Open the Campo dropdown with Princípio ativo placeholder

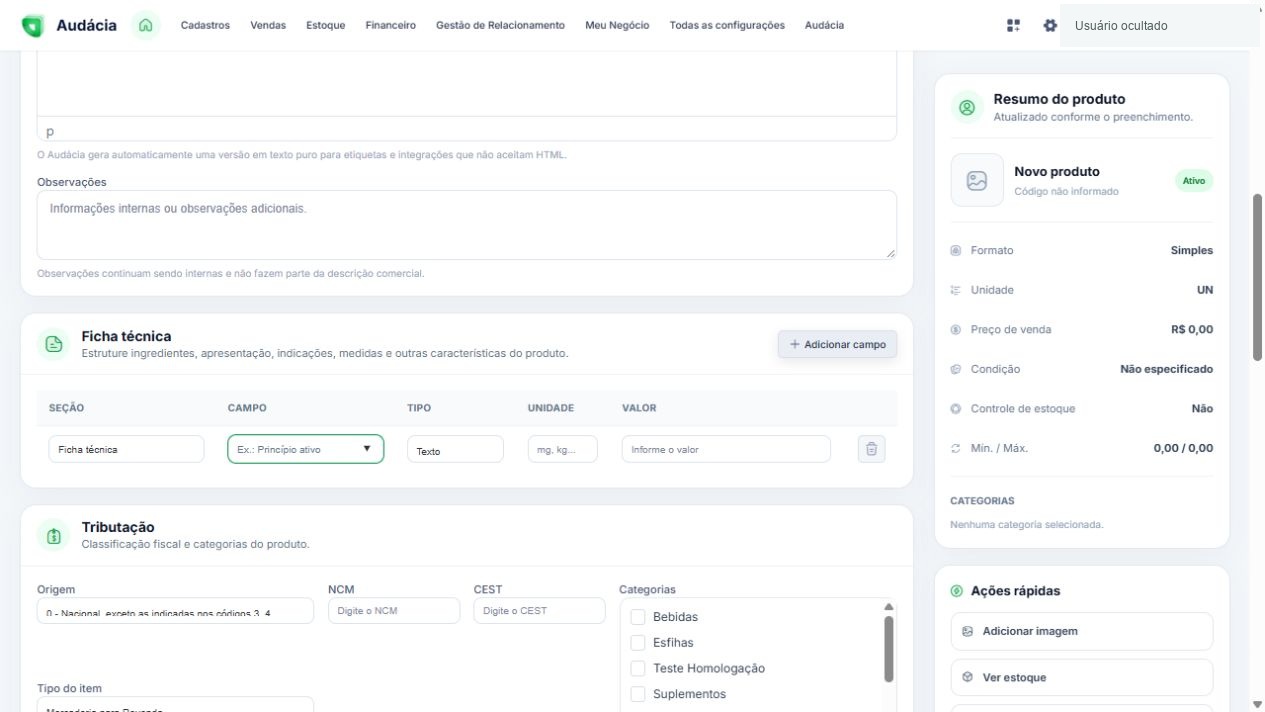tap(306, 449)
